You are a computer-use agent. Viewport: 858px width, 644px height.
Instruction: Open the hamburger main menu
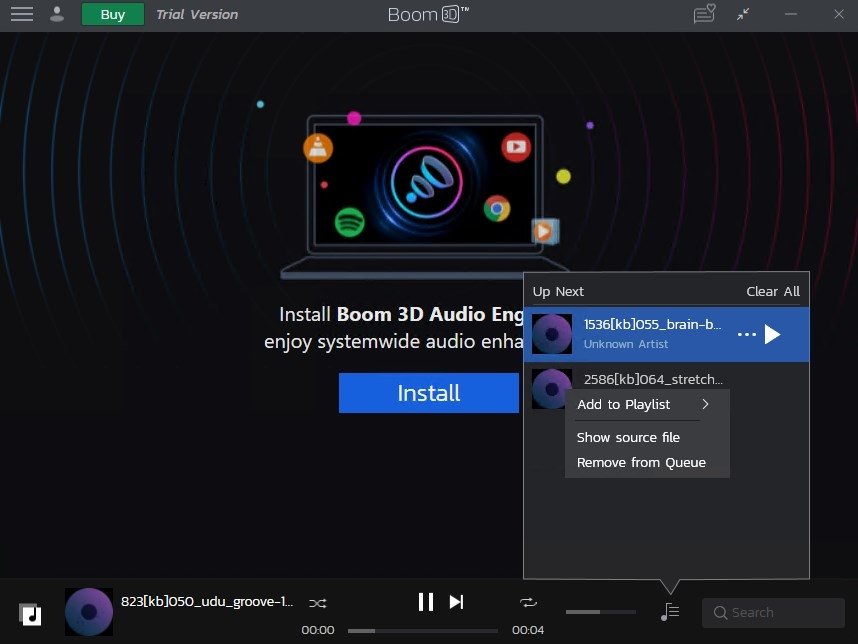pyautogui.click(x=22, y=14)
